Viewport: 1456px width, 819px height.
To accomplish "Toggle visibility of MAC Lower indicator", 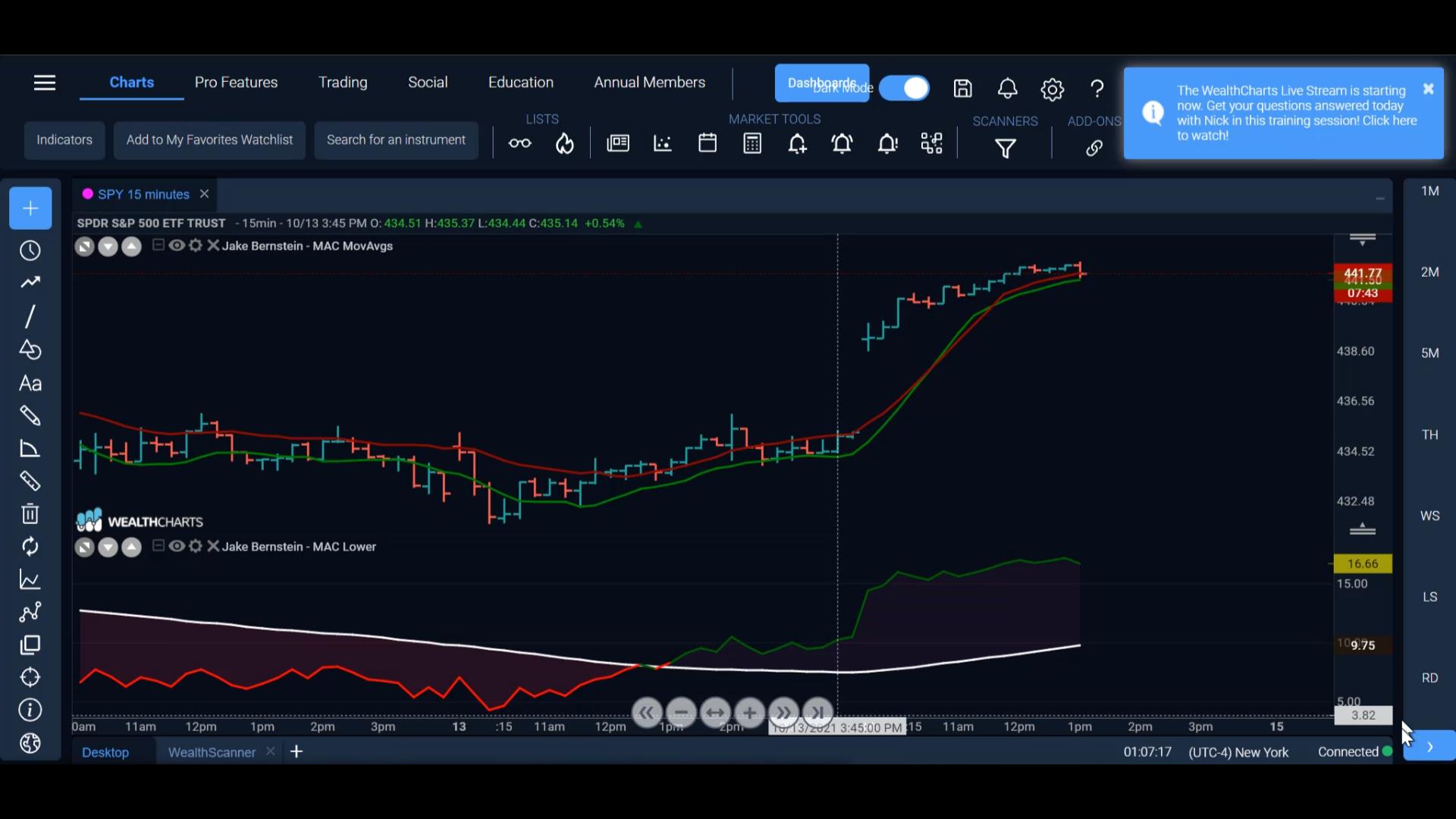I will pyautogui.click(x=177, y=546).
